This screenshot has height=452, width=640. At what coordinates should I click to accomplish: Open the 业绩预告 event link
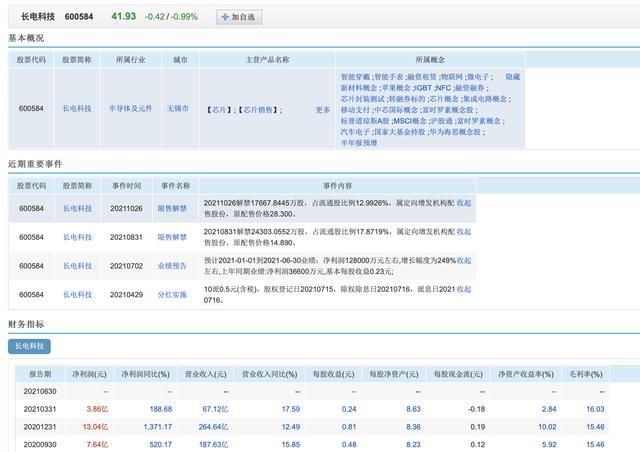point(172,266)
